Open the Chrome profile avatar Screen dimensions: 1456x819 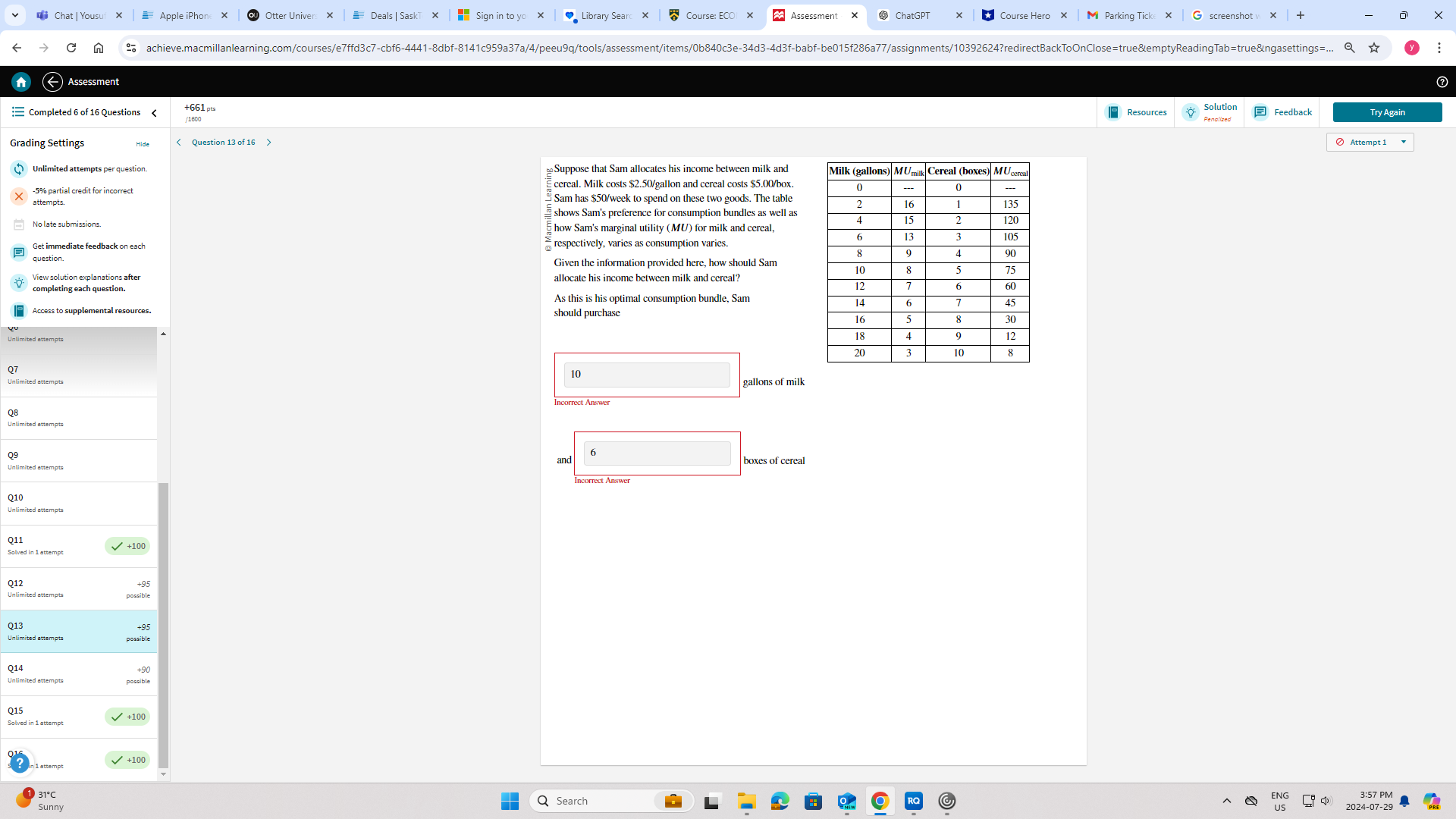coord(1412,47)
